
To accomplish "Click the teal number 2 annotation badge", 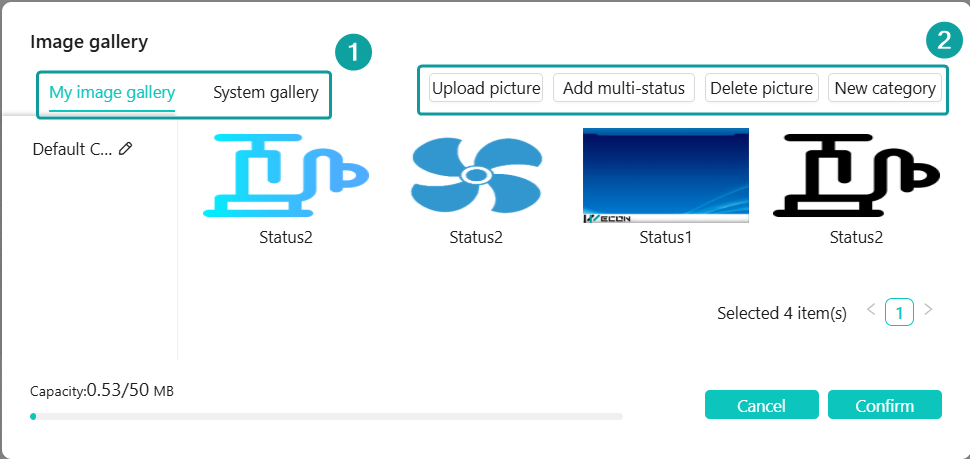I will point(944,41).
